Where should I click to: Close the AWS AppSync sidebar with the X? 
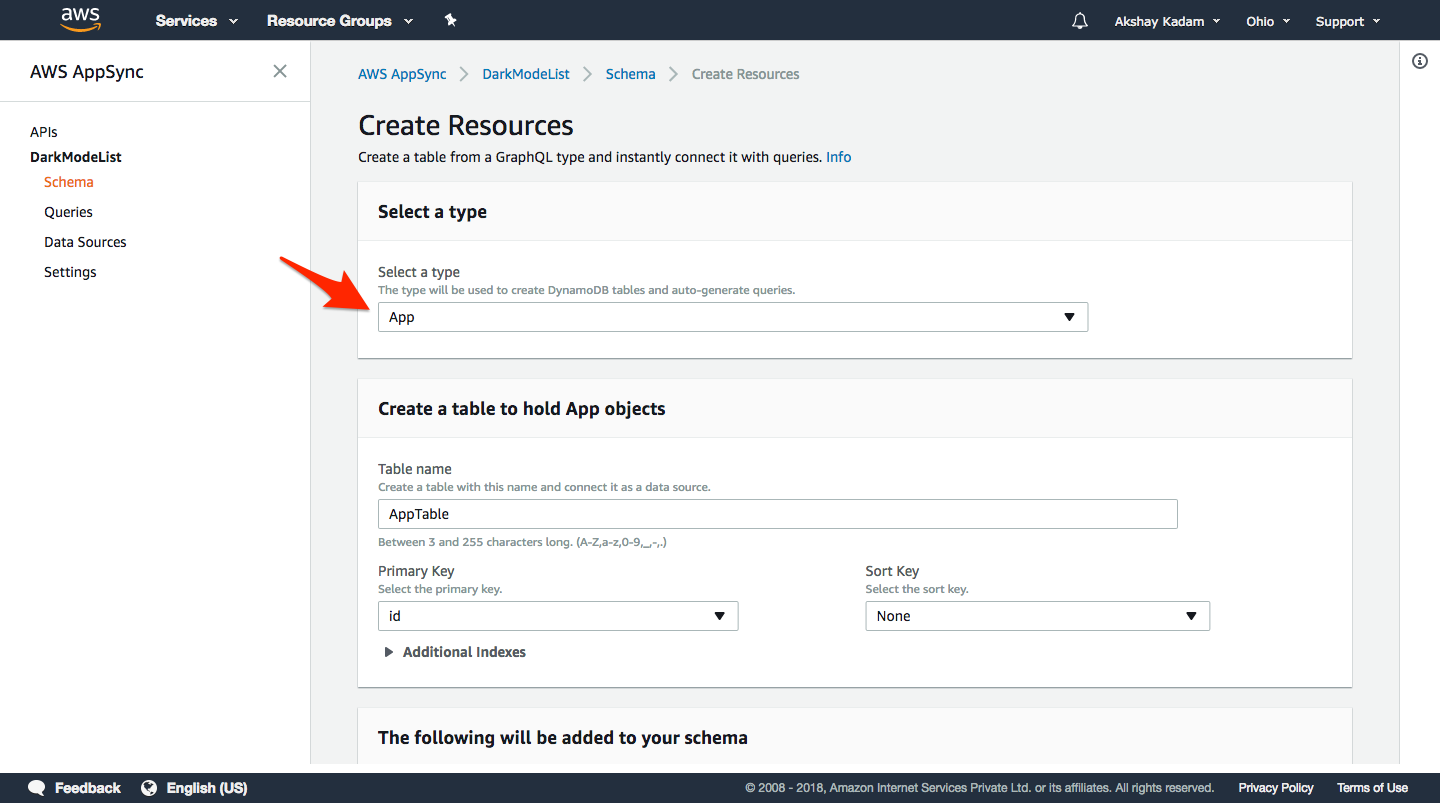click(279, 71)
